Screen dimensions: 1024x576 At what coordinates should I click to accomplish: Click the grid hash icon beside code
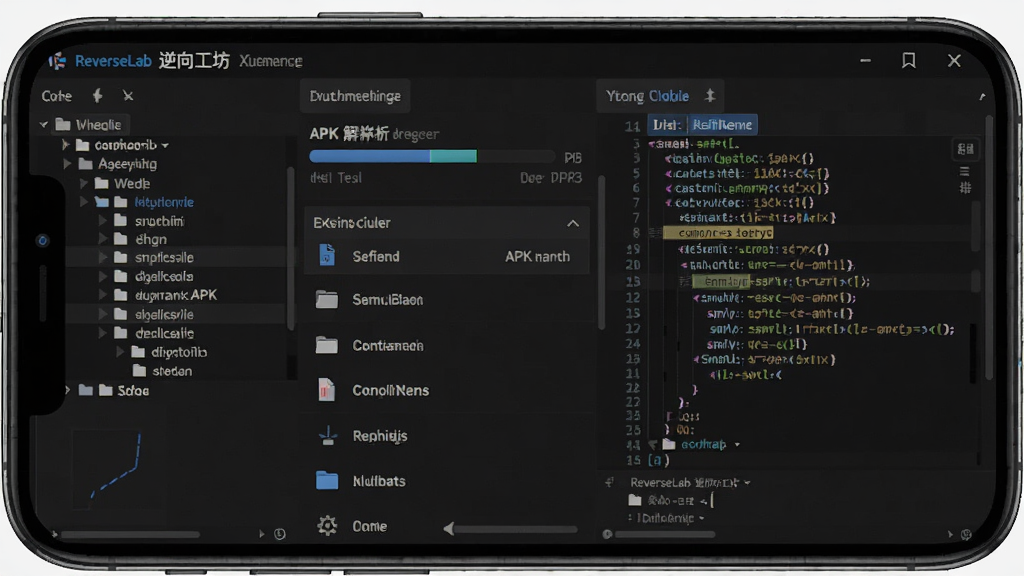(965, 188)
